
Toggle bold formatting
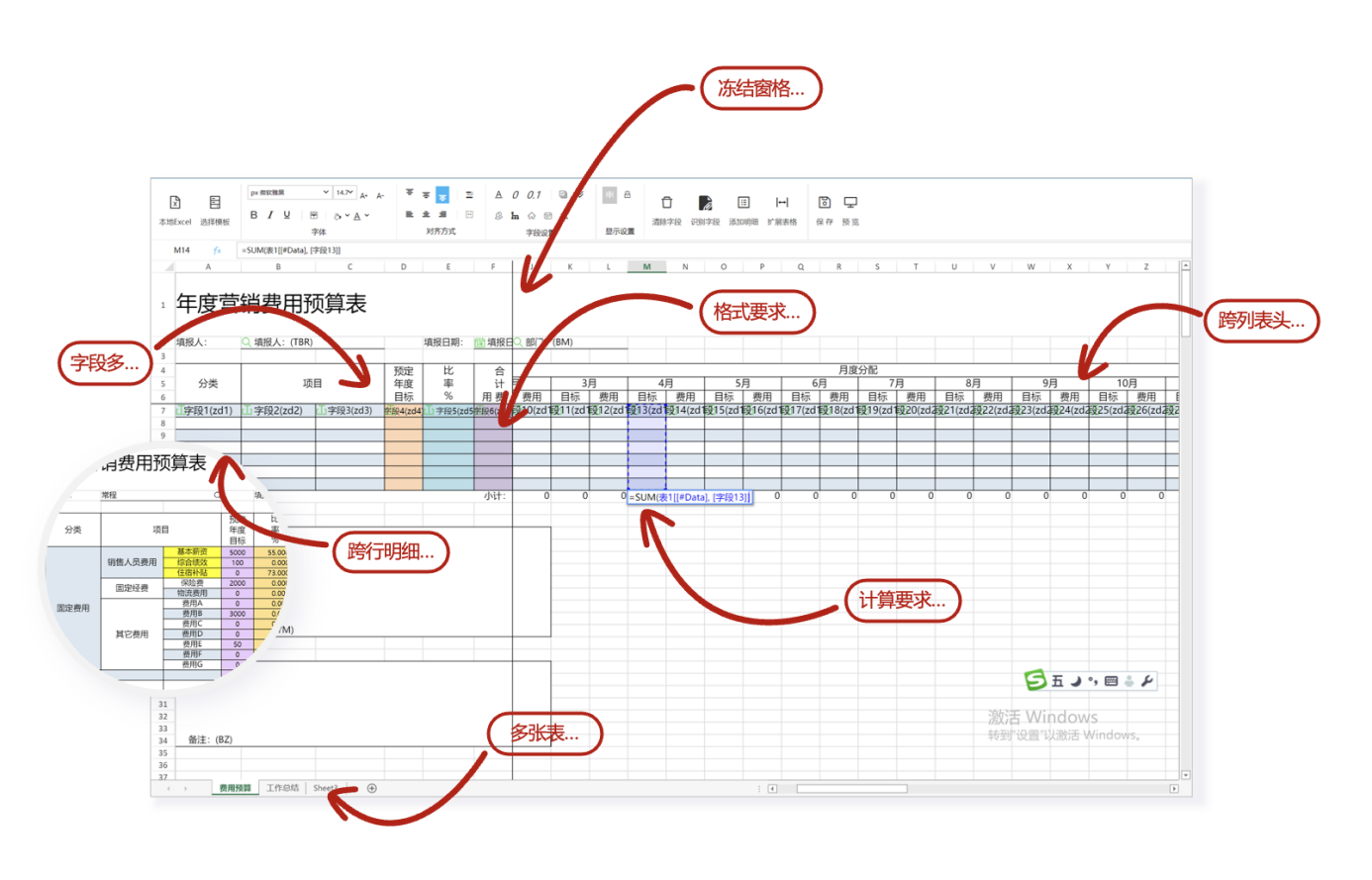click(253, 215)
